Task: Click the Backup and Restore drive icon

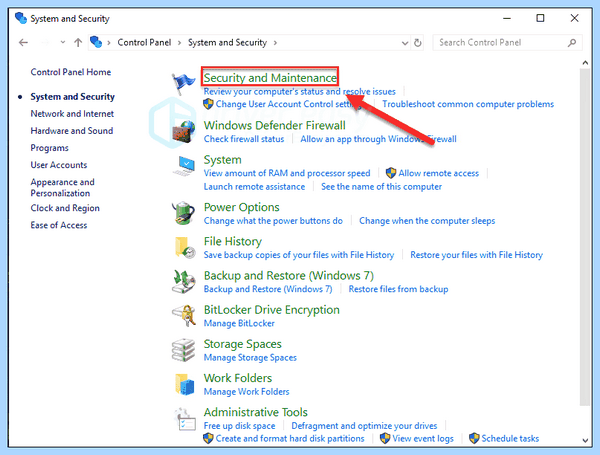Action: pos(183,281)
